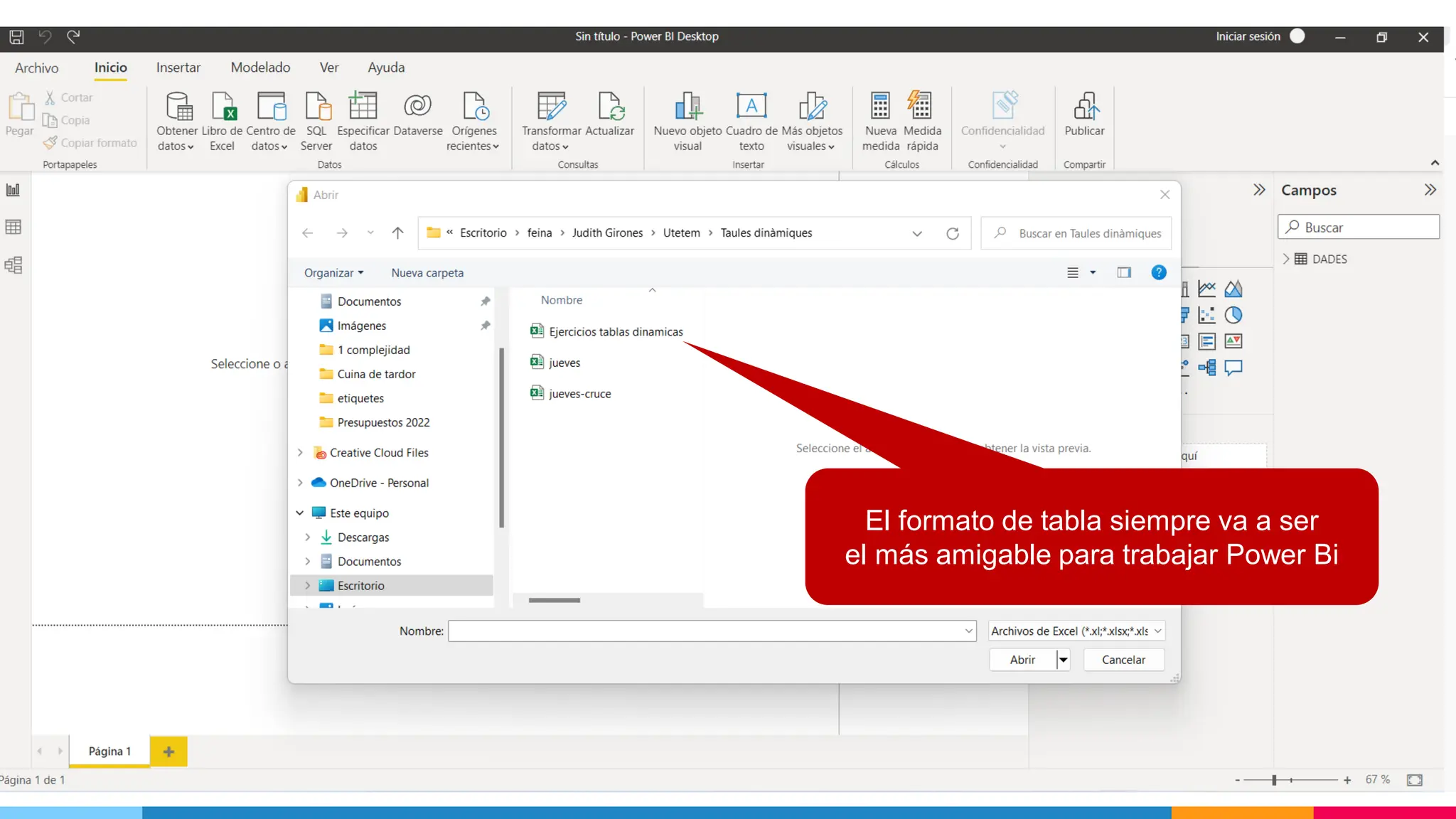Collapse the Este equipo node
The width and height of the screenshot is (1456, 819).
[x=300, y=513]
